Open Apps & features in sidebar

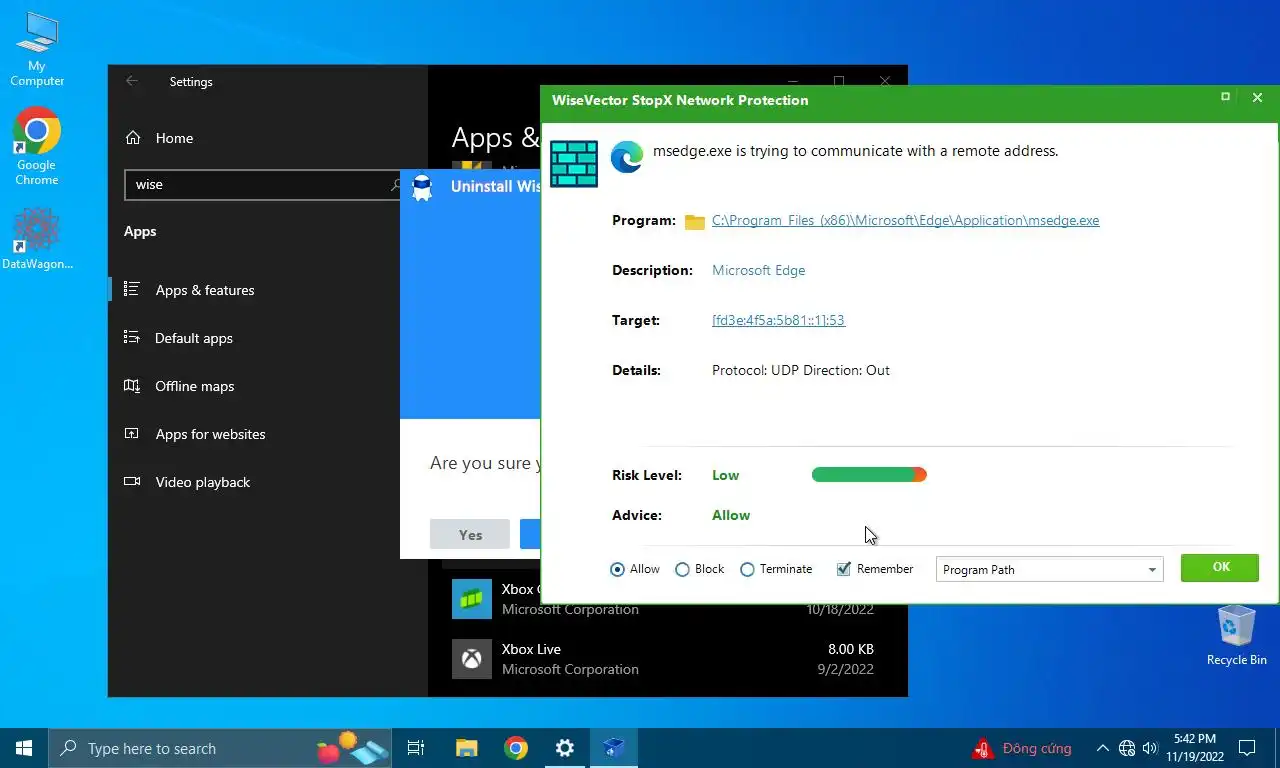(x=266, y=290)
